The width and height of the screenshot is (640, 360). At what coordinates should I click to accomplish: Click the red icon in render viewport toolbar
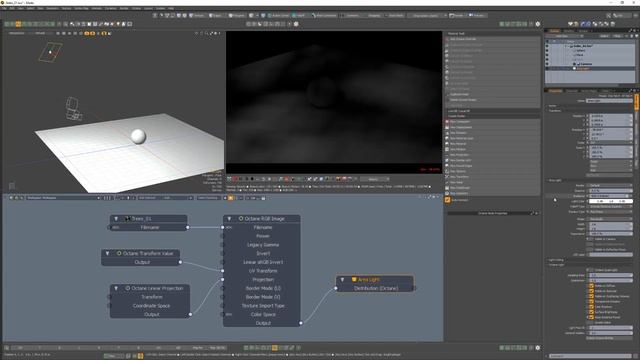235,179
